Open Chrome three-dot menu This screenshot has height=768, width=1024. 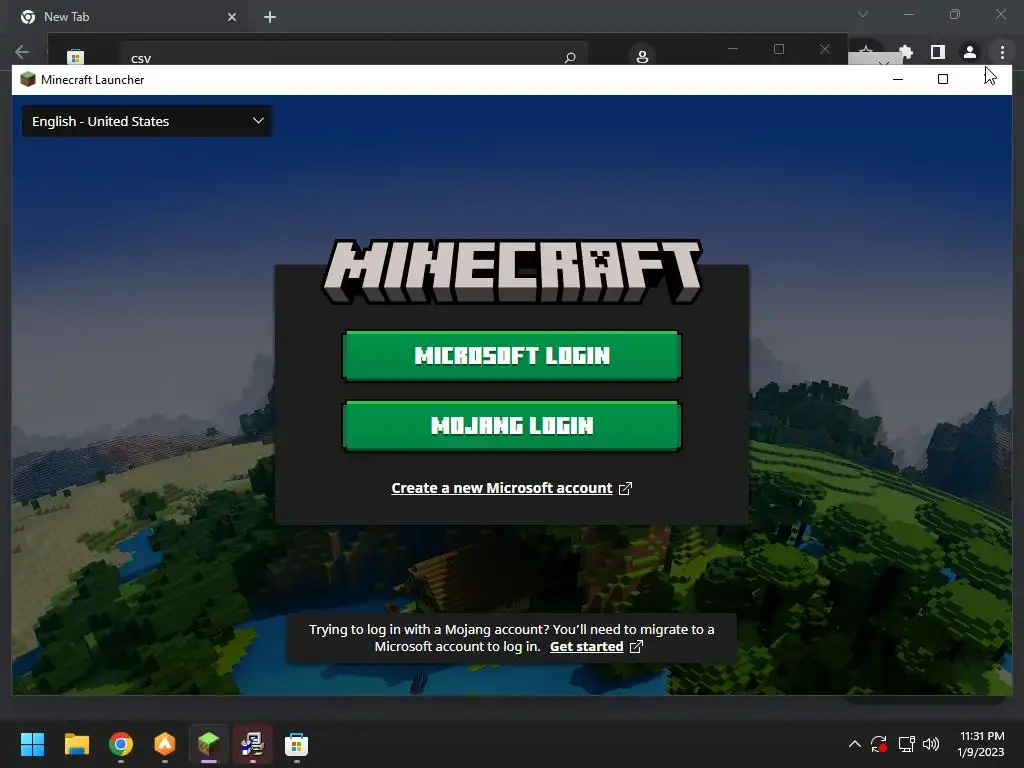pyautogui.click(x=1002, y=52)
